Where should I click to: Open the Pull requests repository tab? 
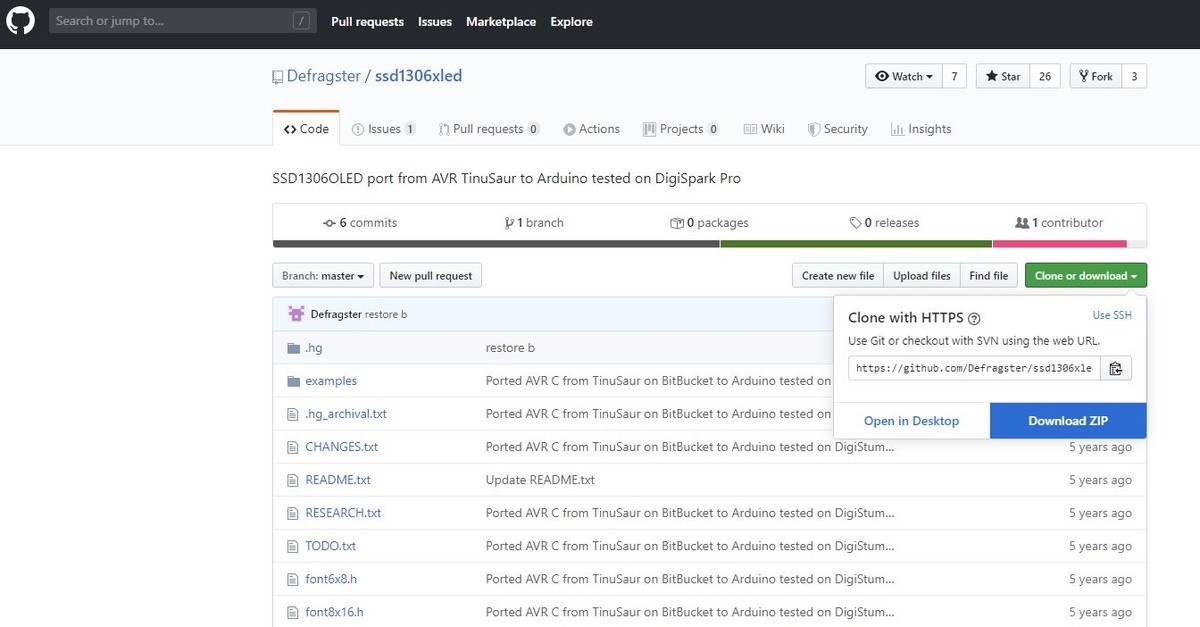487,129
